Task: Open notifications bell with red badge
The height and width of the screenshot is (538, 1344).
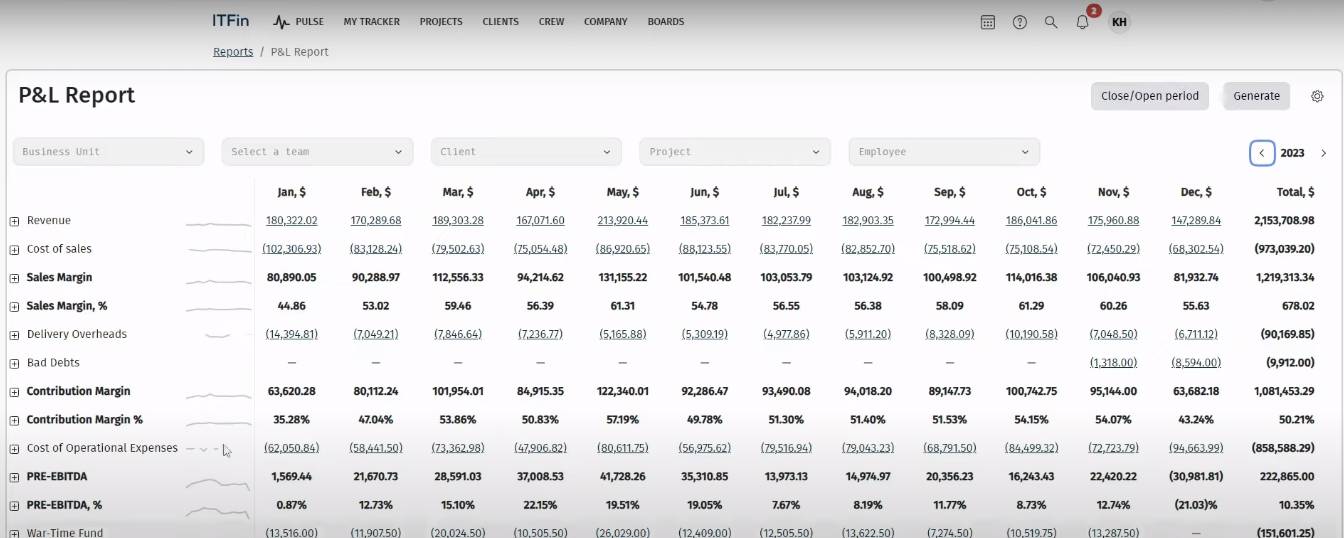Action: coord(1082,22)
